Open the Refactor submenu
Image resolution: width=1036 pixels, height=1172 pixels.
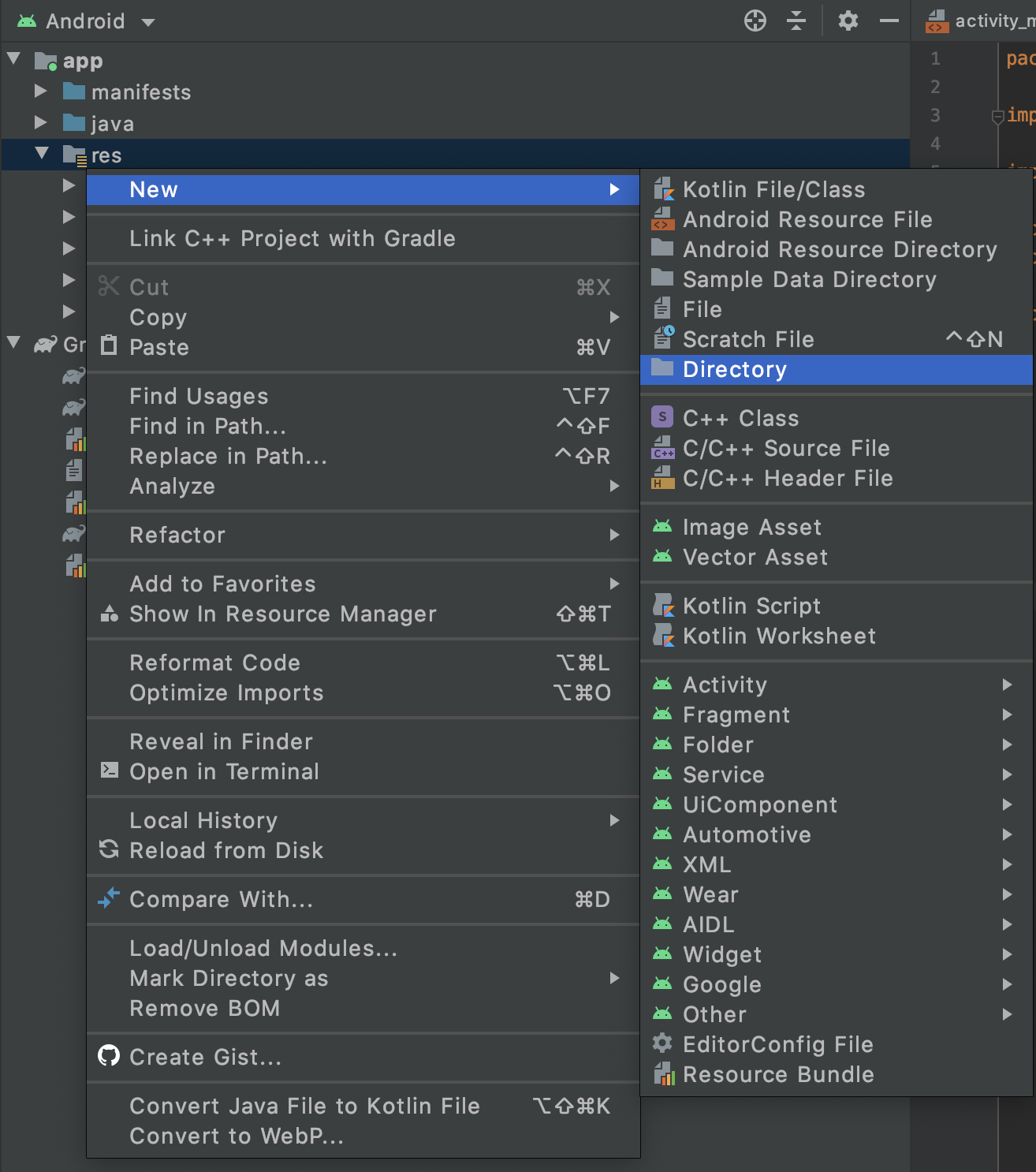(x=363, y=536)
